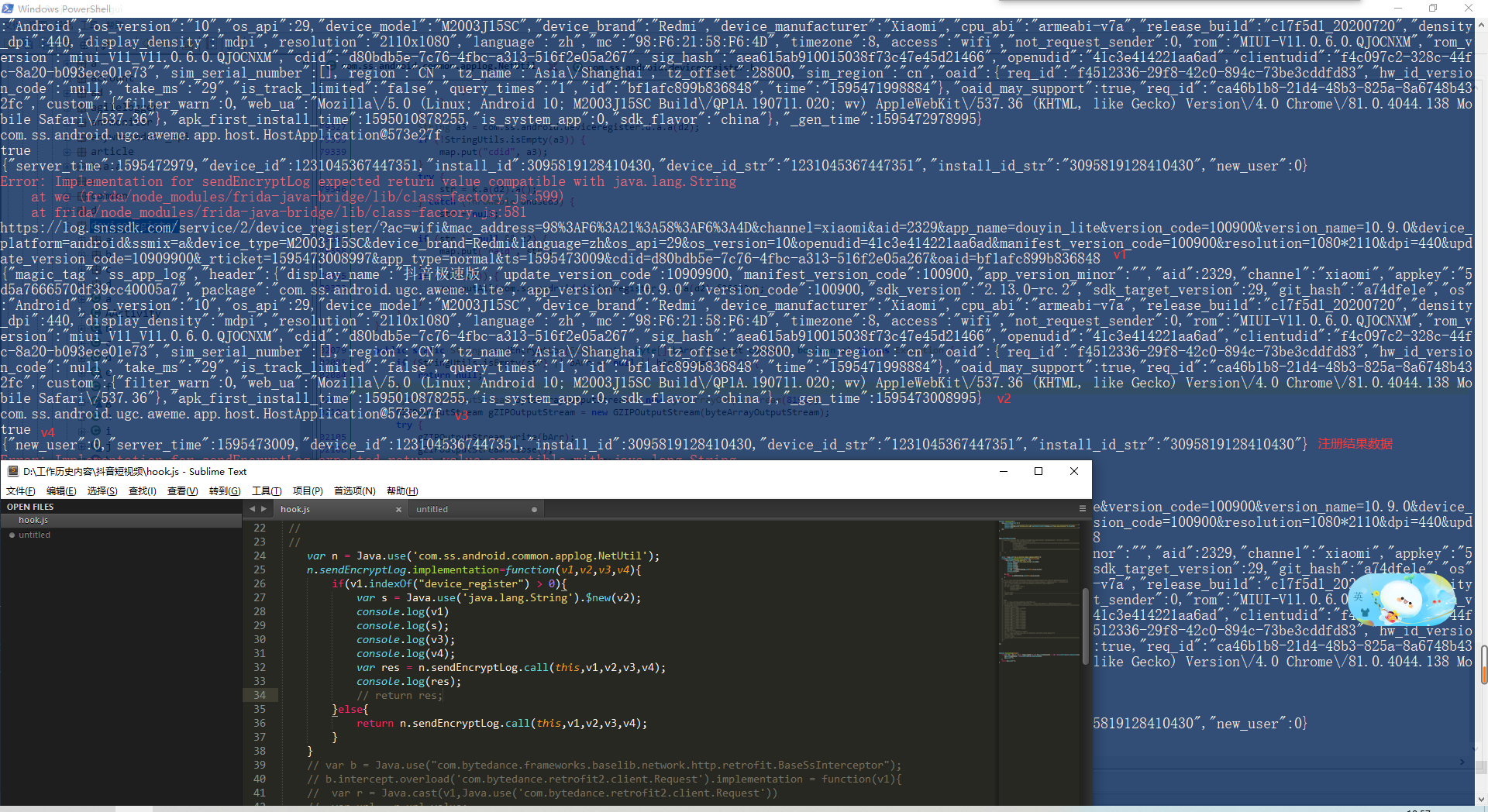Open the 查找(I) menu in Sublime Text

tap(143, 491)
